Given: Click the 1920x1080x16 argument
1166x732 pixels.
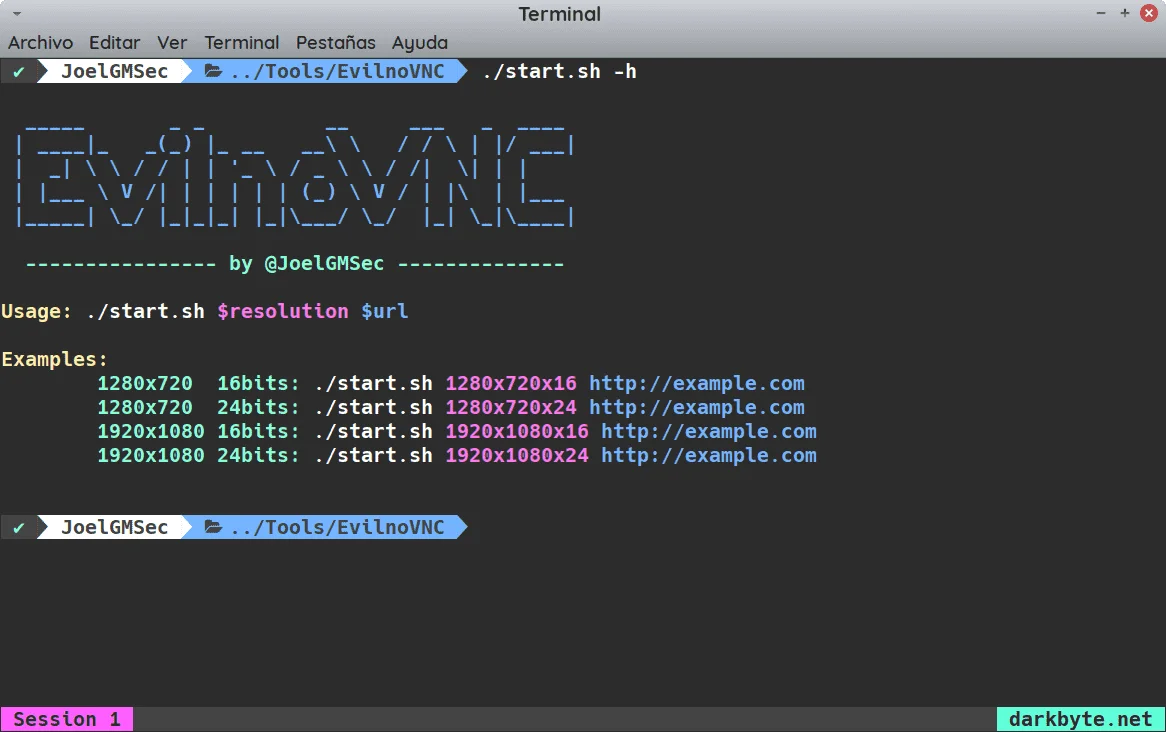Looking at the screenshot, I should (517, 431).
